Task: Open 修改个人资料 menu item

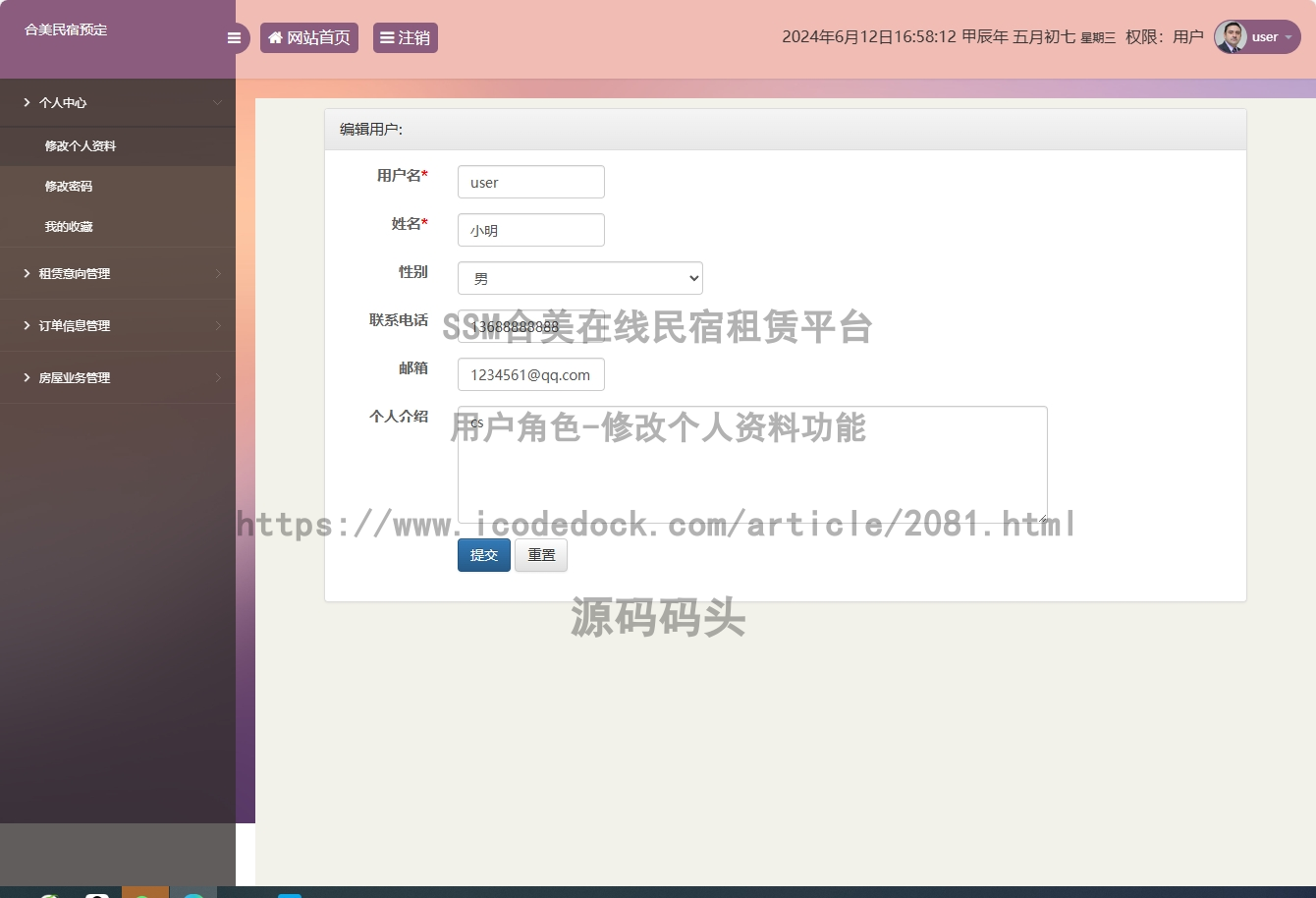Action: click(x=118, y=145)
